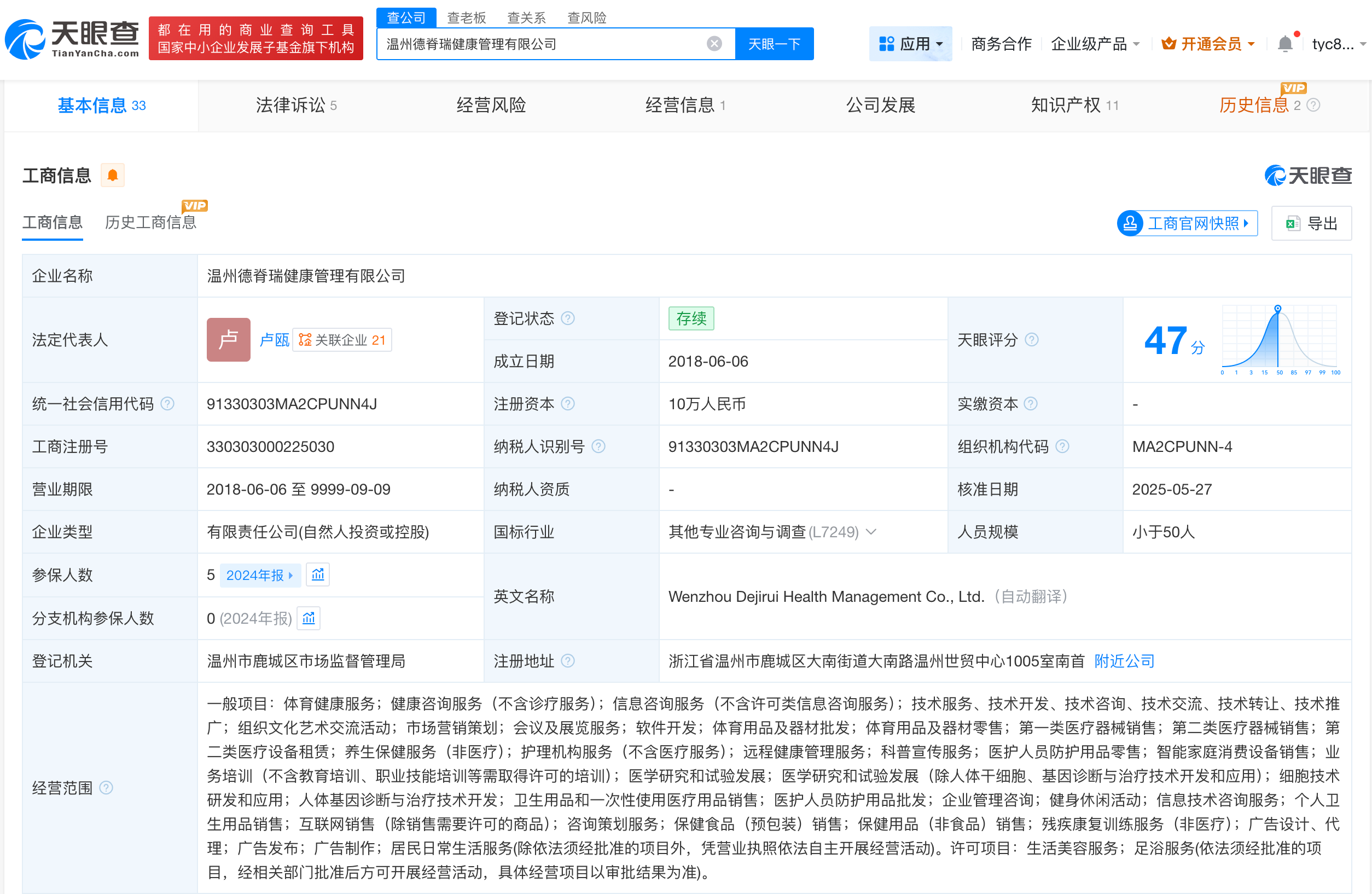This screenshot has width=1372, height=894.
Task: Click the question mark beside 天眼评分
Action: [1032, 340]
